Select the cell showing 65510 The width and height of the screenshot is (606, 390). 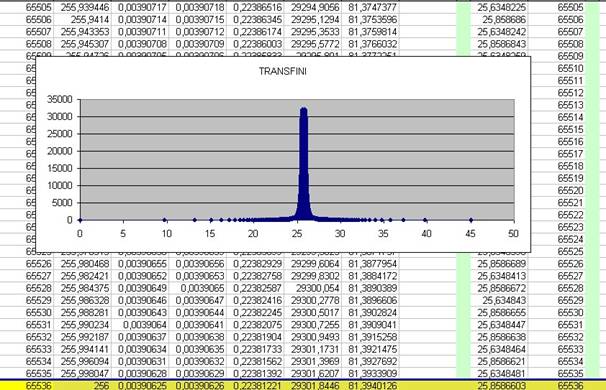[x=557, y=68]
